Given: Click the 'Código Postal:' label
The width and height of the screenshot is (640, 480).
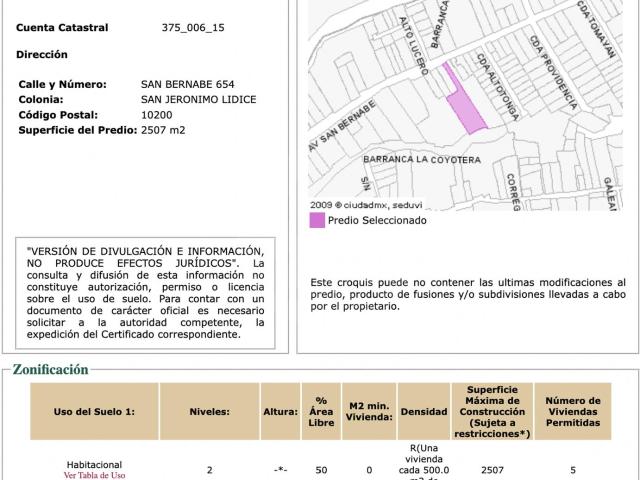Looking at the screenshot, I should tap(58, 115).
